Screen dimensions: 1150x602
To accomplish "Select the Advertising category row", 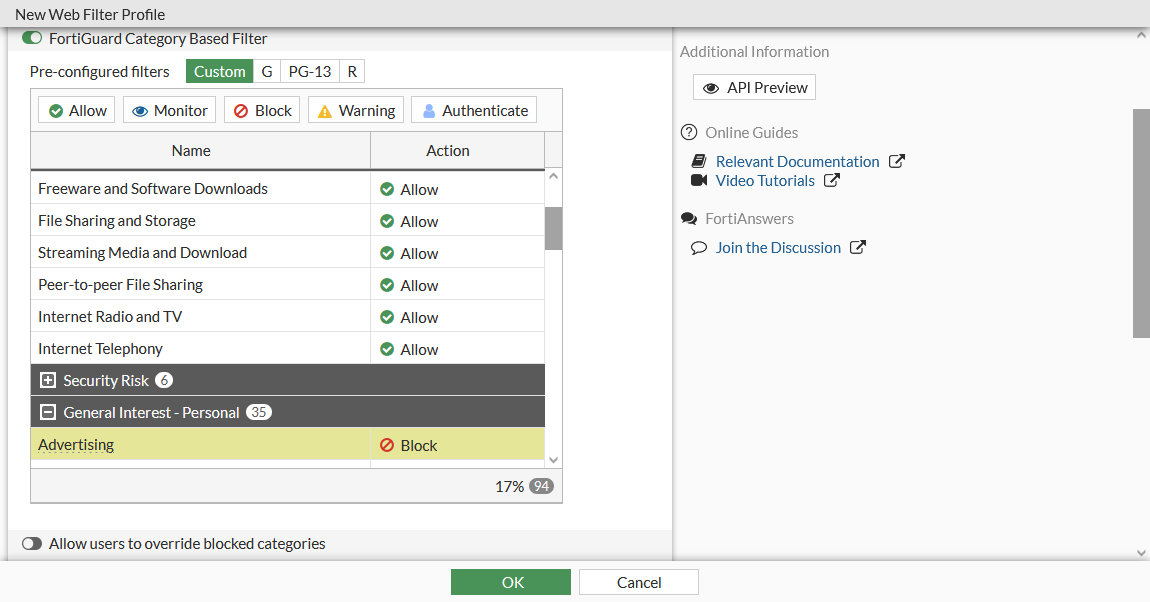I will pos(200,444).
